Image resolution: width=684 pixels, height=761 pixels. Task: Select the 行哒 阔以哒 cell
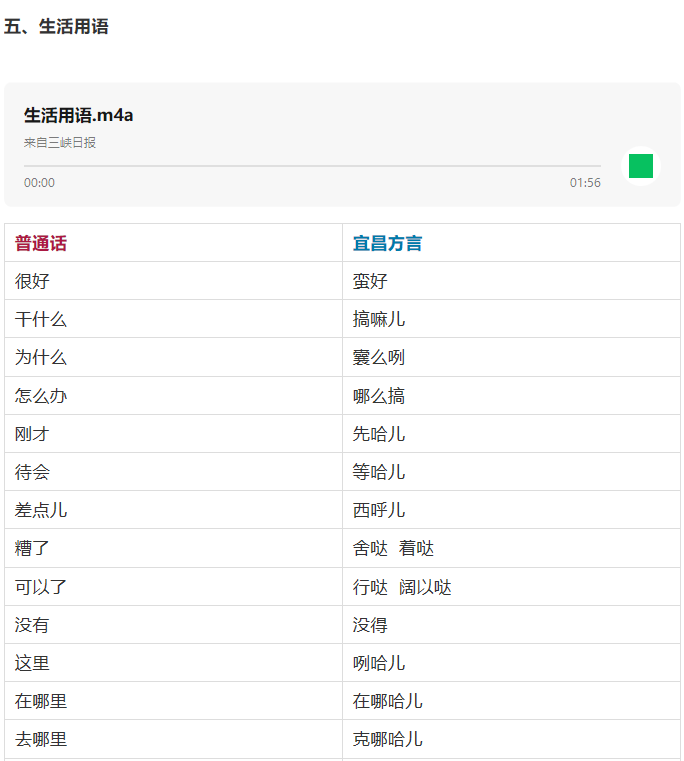coord(402,587)
